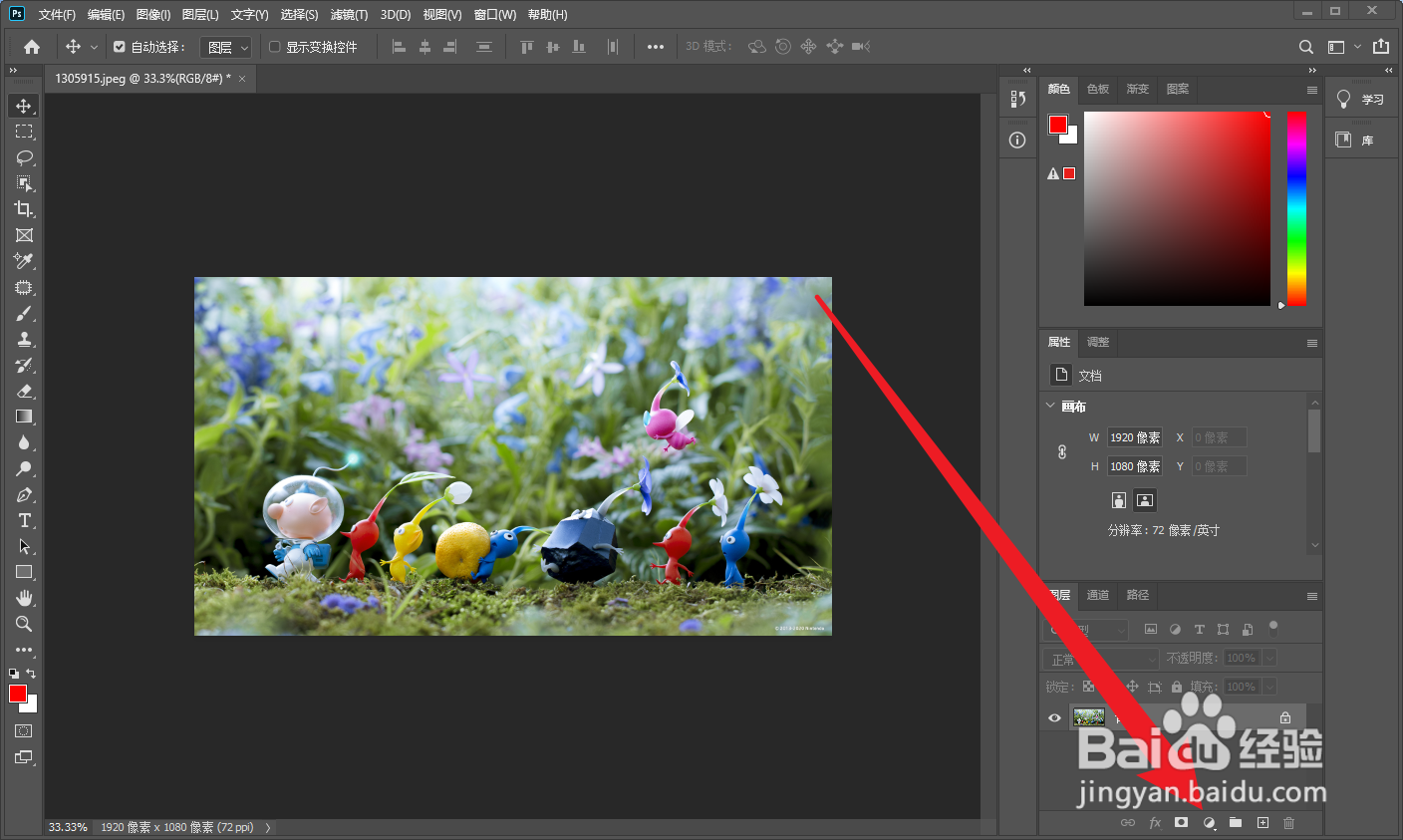The width and height of the screenshot is (1403, 840).
Task: Select the Frame tool
Action: point(24,235)
